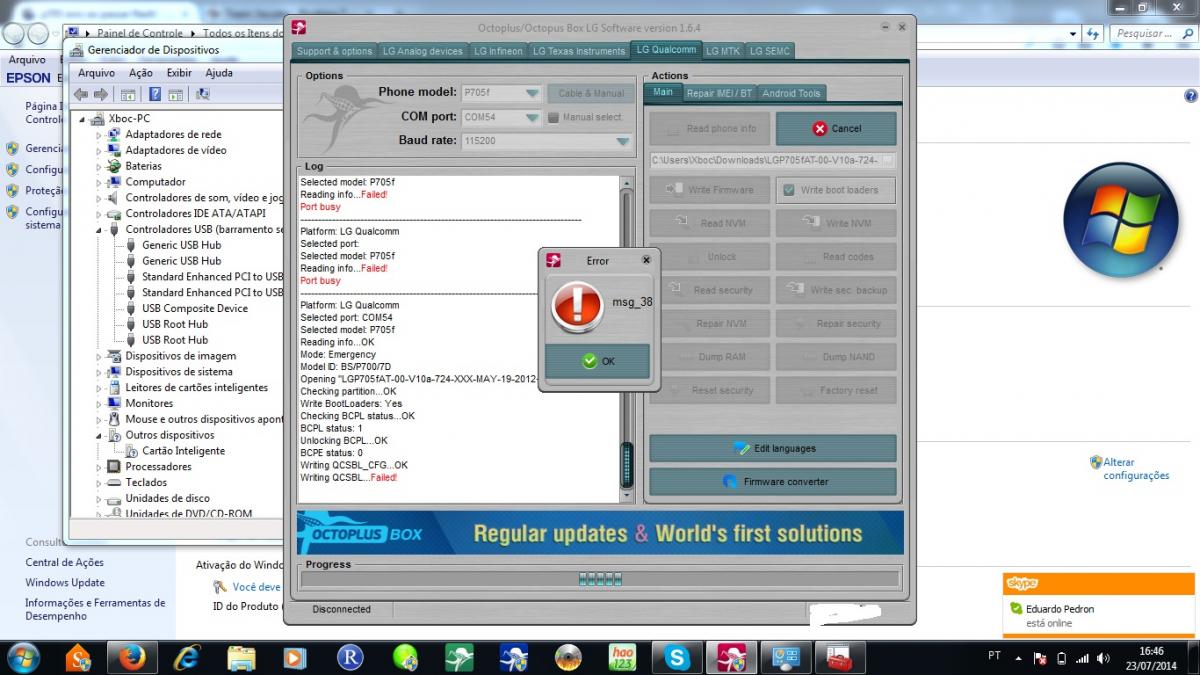
Task: Open the Central de Ações link
Action: 64,562
